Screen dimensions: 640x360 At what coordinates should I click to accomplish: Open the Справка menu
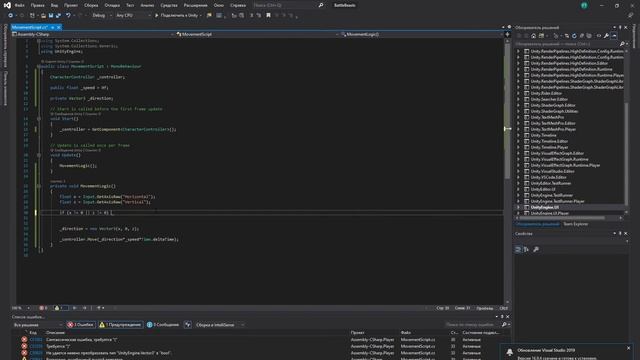coord(238,5)
